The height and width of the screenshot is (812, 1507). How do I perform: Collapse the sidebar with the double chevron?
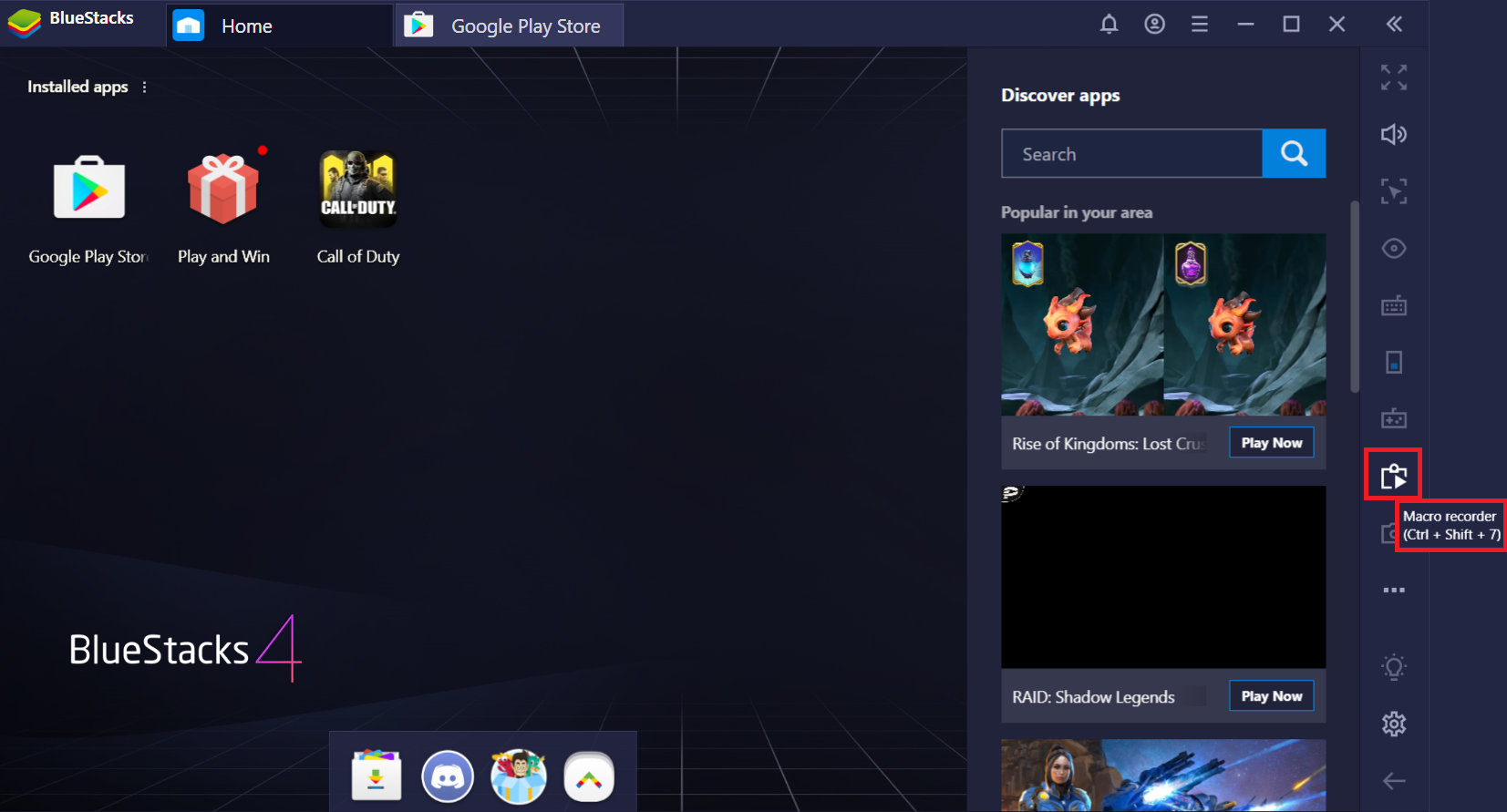(1394, 25)
